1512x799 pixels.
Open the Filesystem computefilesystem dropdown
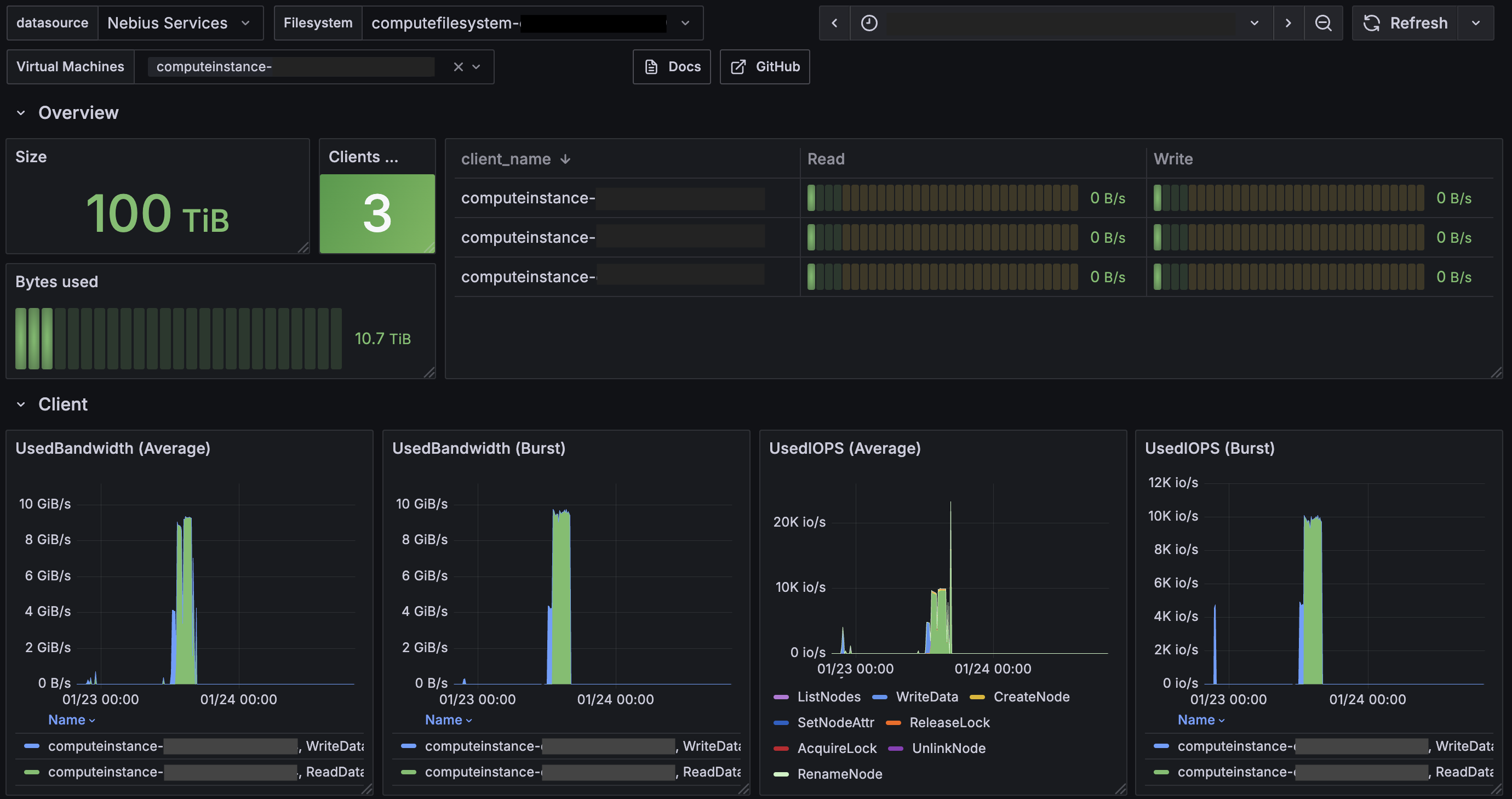coord(532,23)
